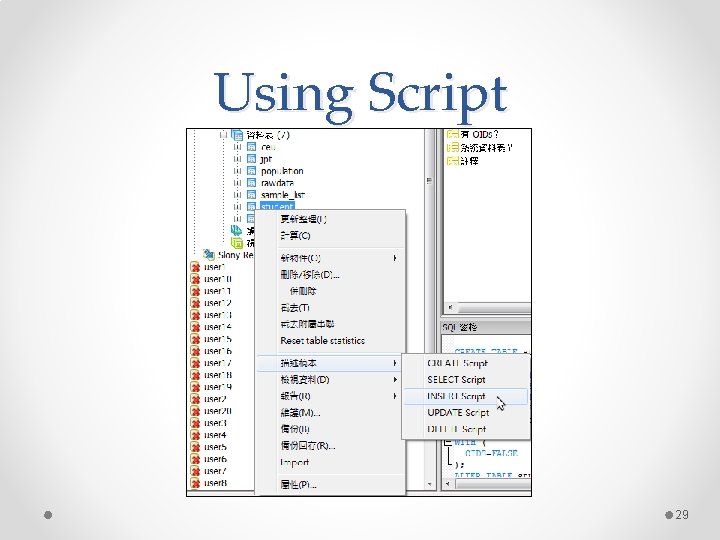Open the '新物件' submenu arrow
The image size is (720, 540).
pyautogui.click(x=394, y=258)
